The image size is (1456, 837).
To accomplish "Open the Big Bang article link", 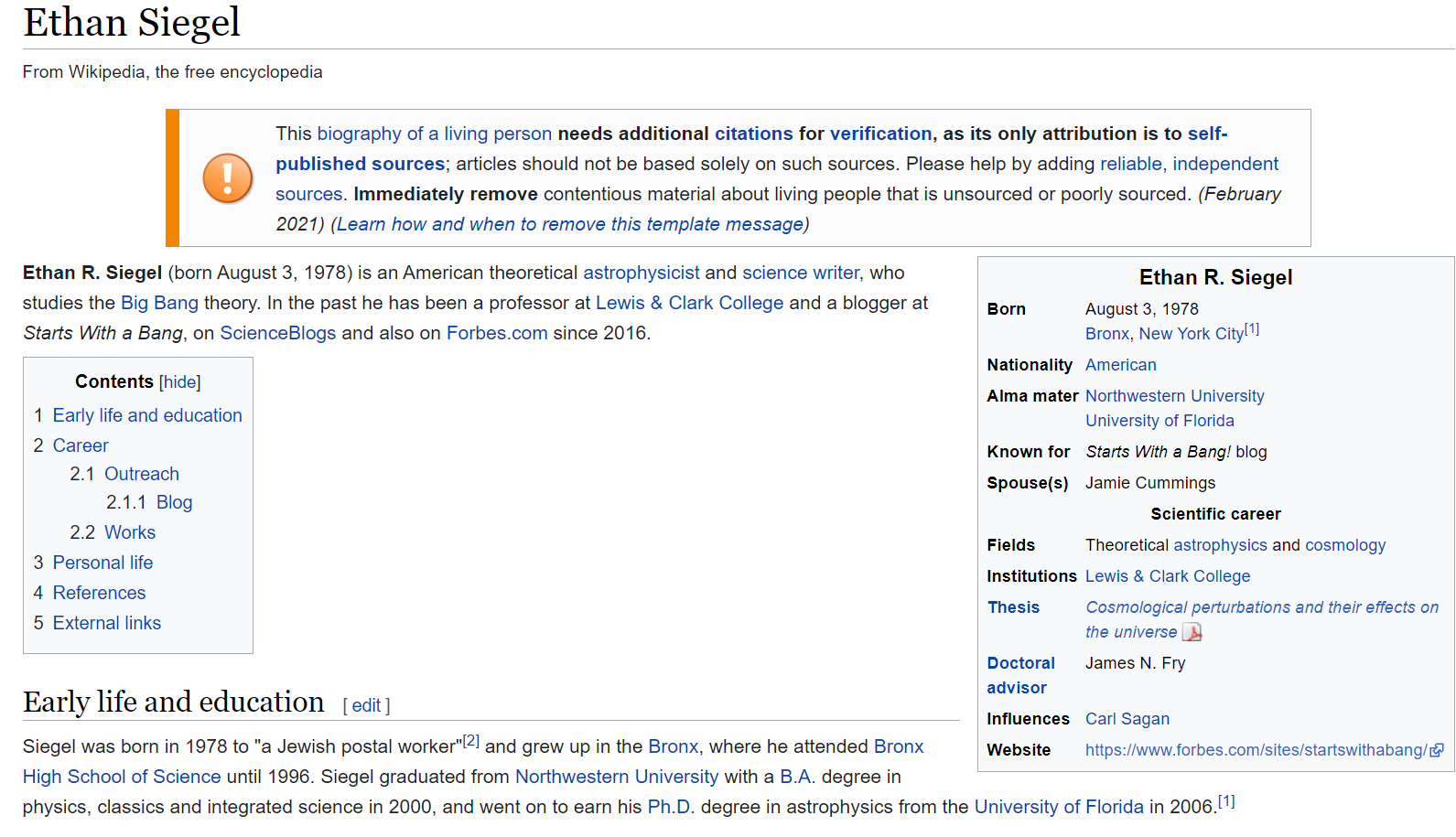I will [x=159, y=303].
